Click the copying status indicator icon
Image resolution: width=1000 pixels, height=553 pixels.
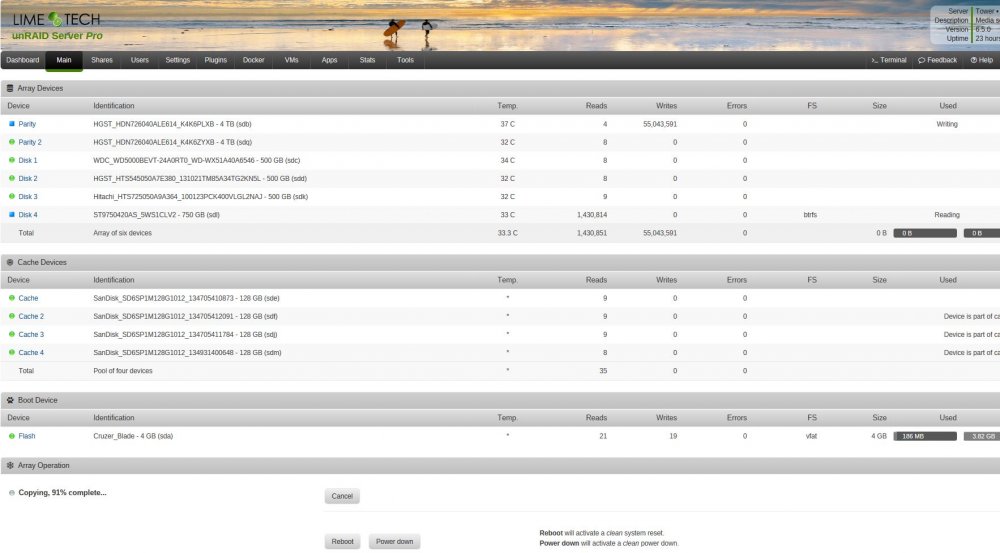point(11,492)
